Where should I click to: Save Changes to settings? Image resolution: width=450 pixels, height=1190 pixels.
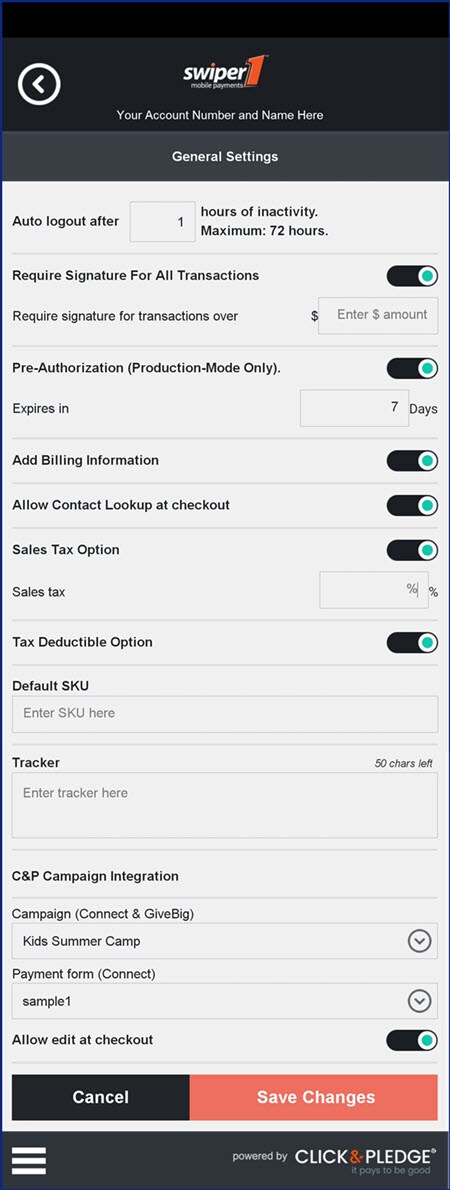click(x=313, y=1097)
